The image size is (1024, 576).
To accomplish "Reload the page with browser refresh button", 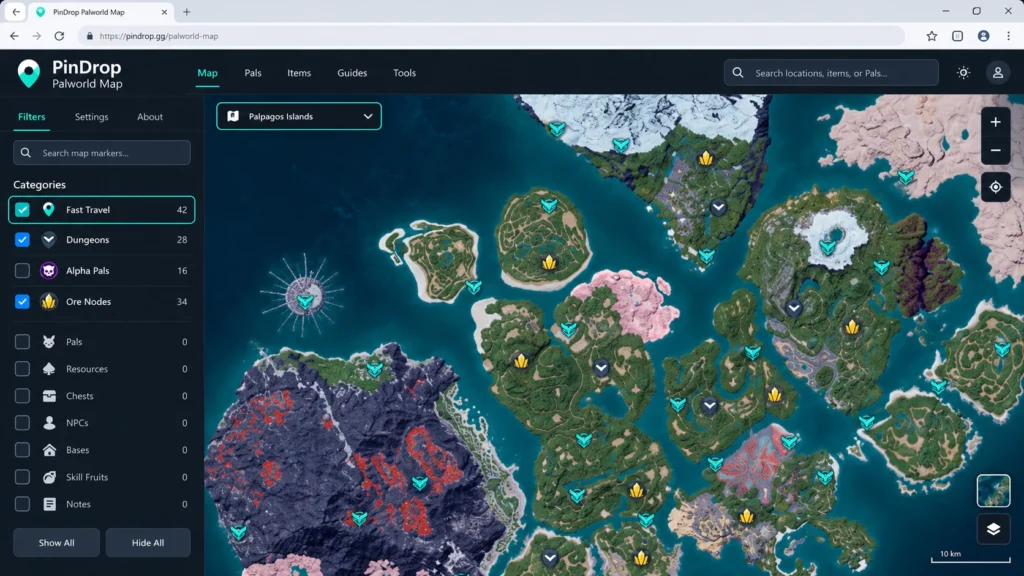I will [x=59, y=36].
